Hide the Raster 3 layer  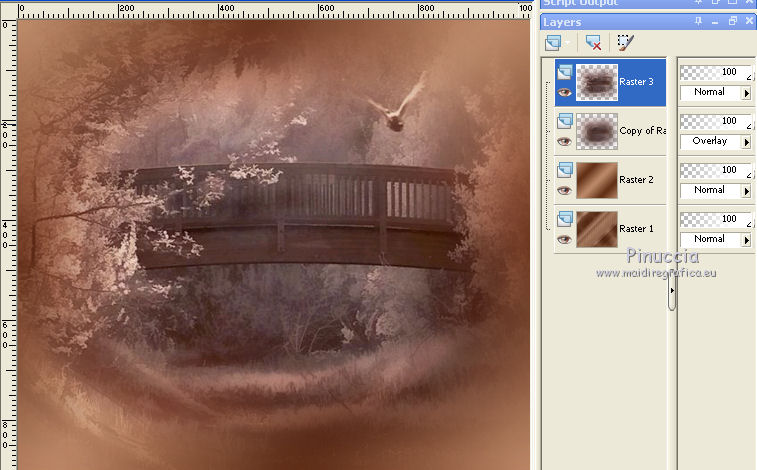(564, 92)
